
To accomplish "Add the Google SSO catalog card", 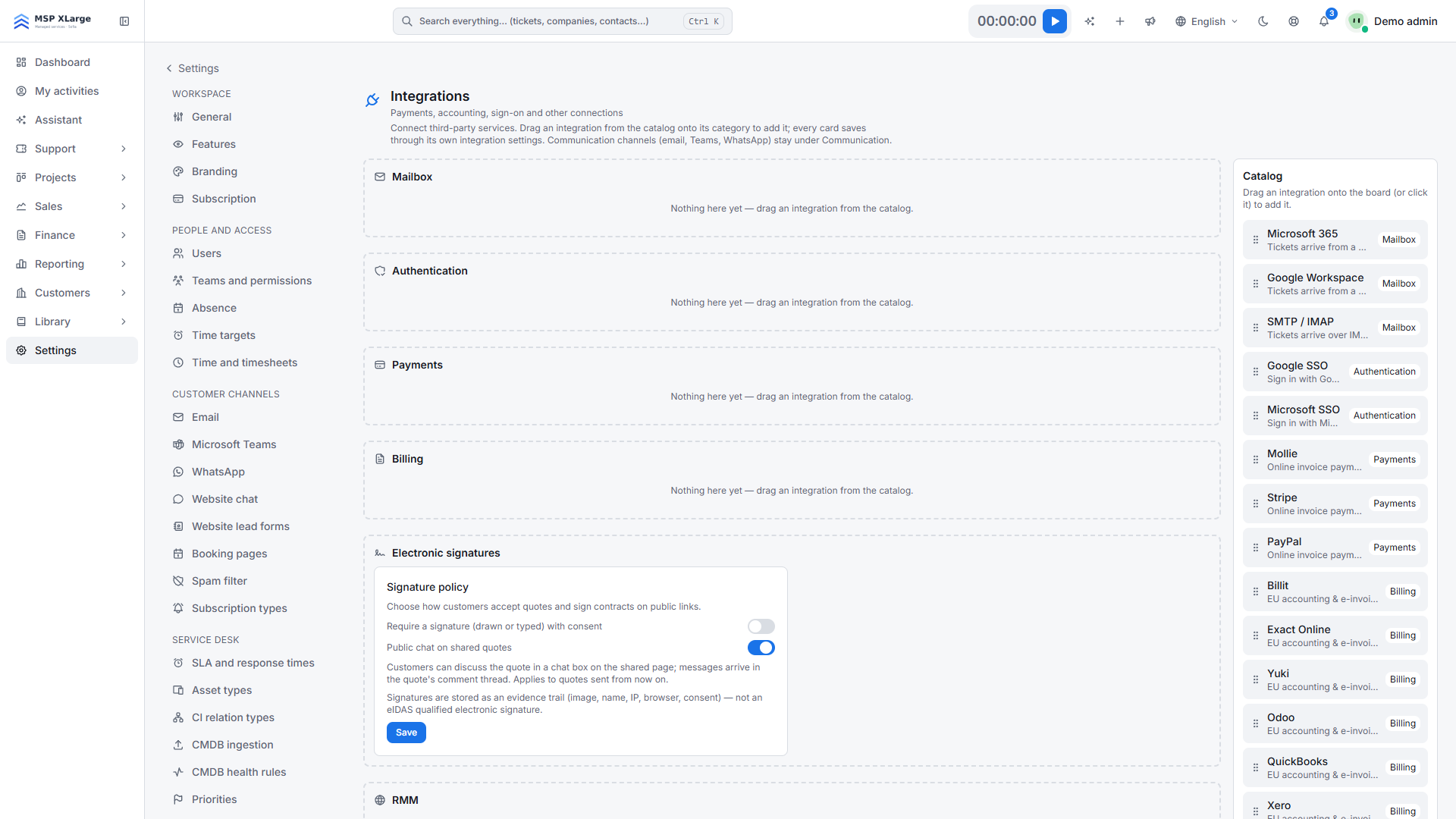I will [1335, 372].
